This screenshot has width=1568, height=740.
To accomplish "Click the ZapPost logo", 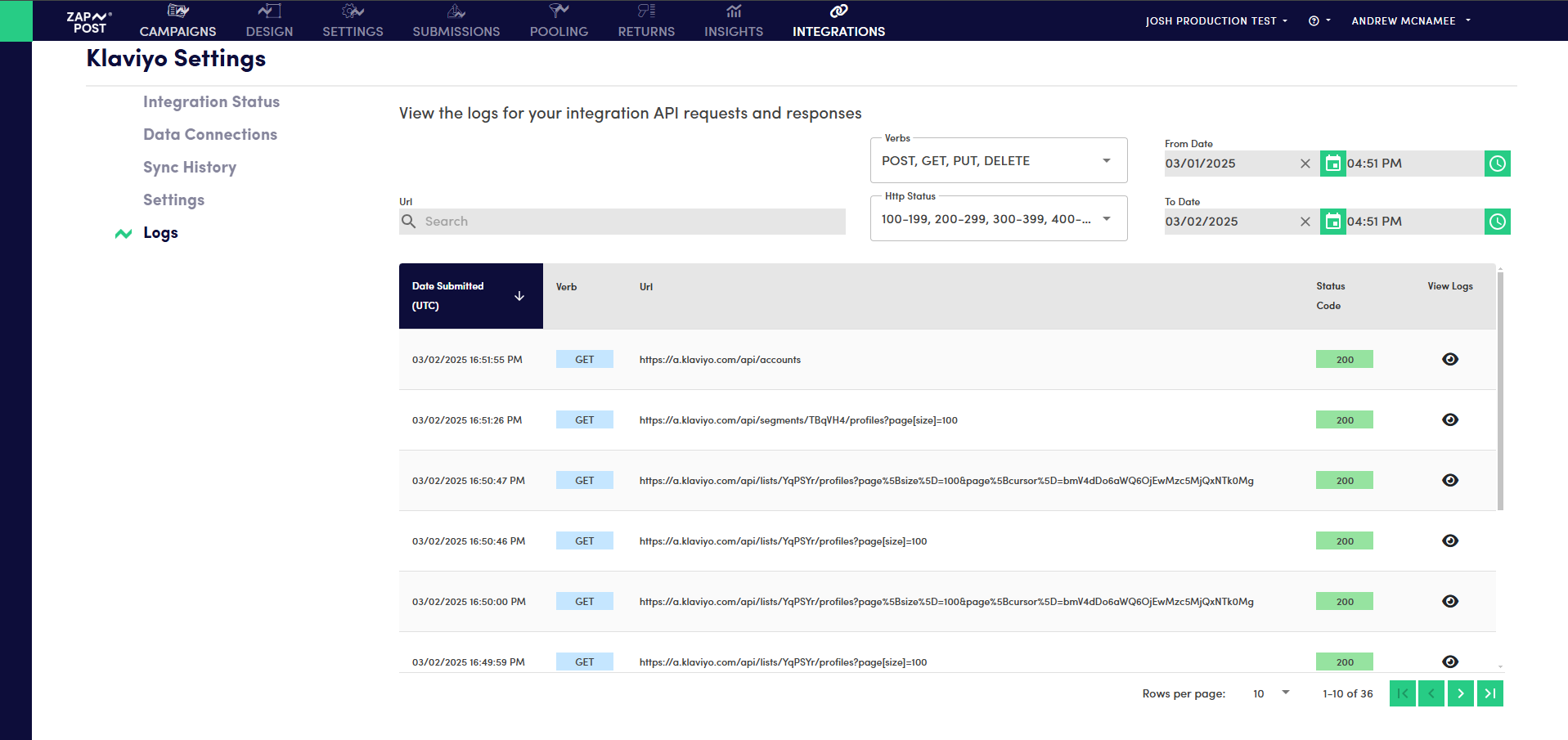I will [x=89, y=22].
